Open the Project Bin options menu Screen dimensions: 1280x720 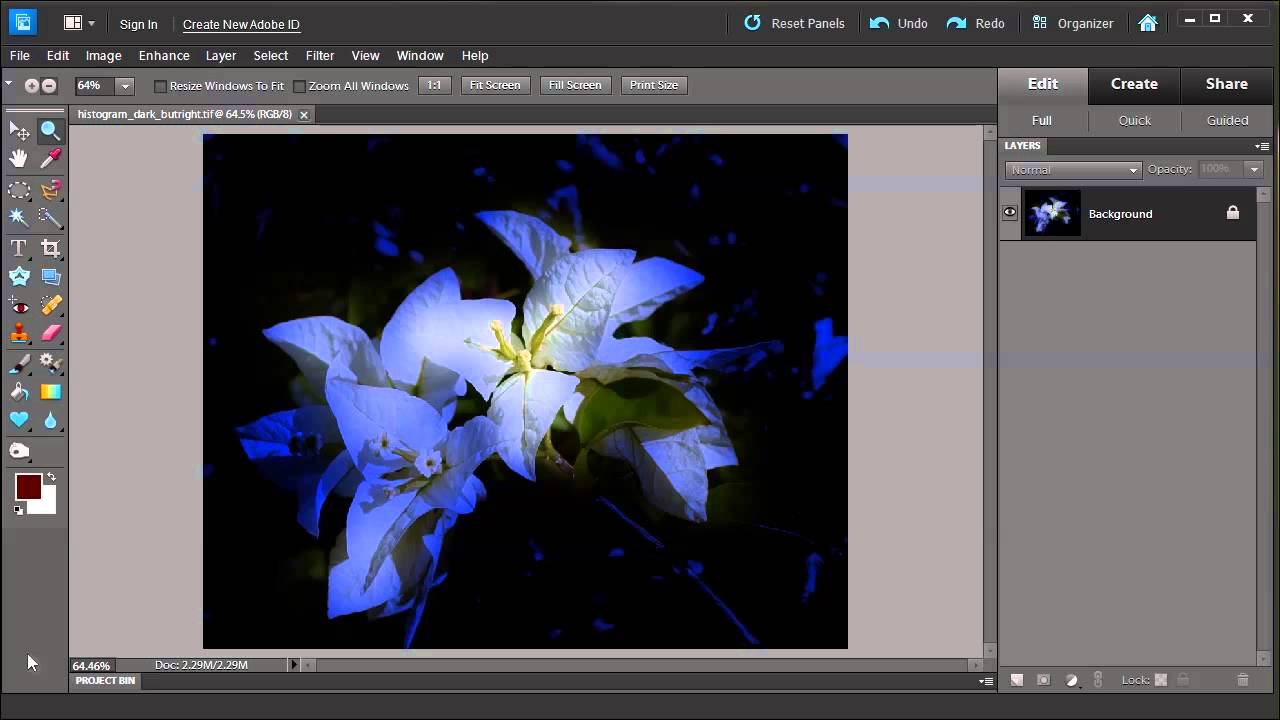[986, 681]
